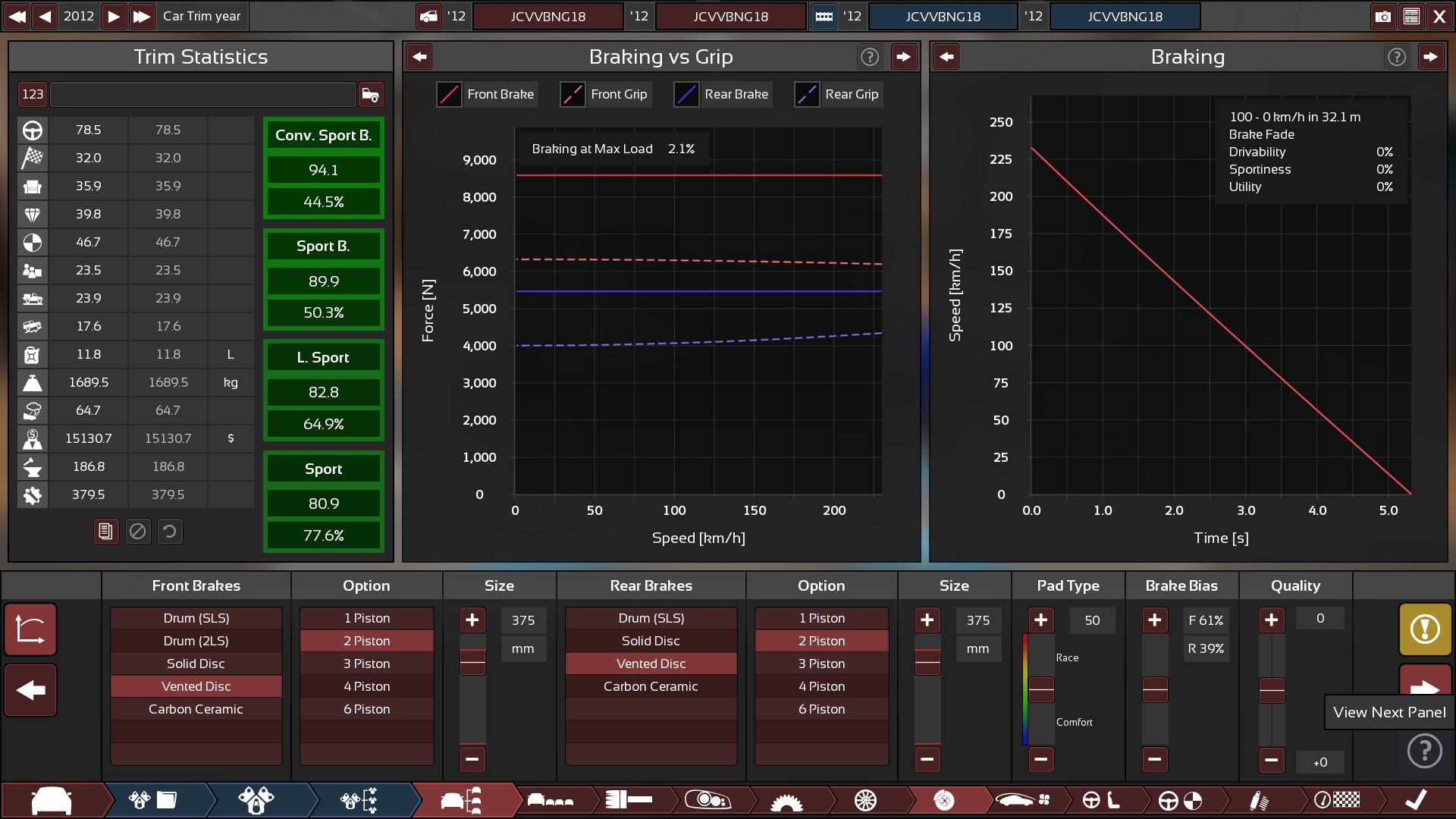Select the Conv. Sport B. demographic

coord(324,168)
